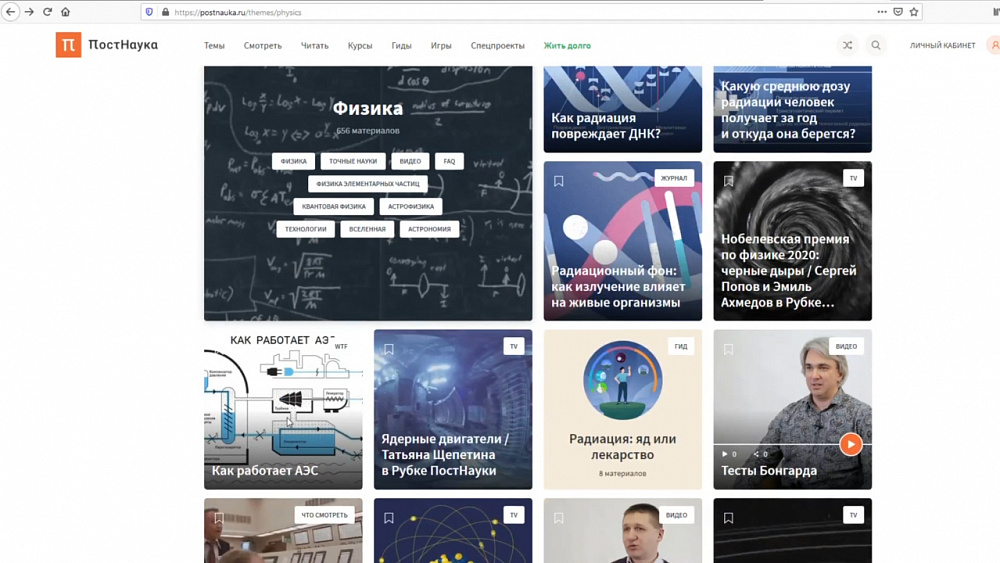View site security via the padlock icon
This screenshot has height=563, width=1000.
[165, 12]
